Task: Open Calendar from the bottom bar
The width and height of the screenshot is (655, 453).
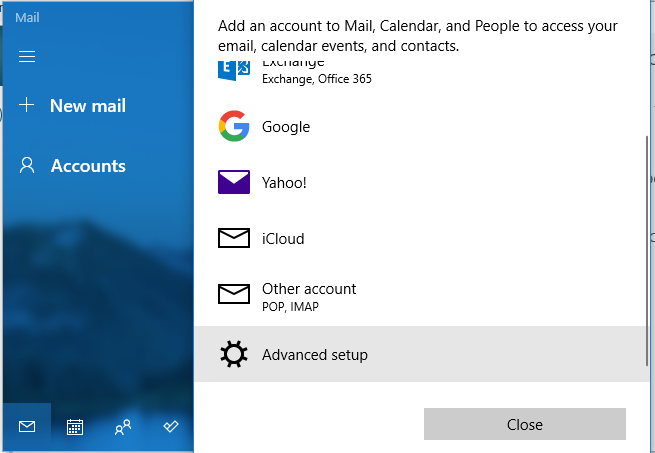Action: pos(75,427)
